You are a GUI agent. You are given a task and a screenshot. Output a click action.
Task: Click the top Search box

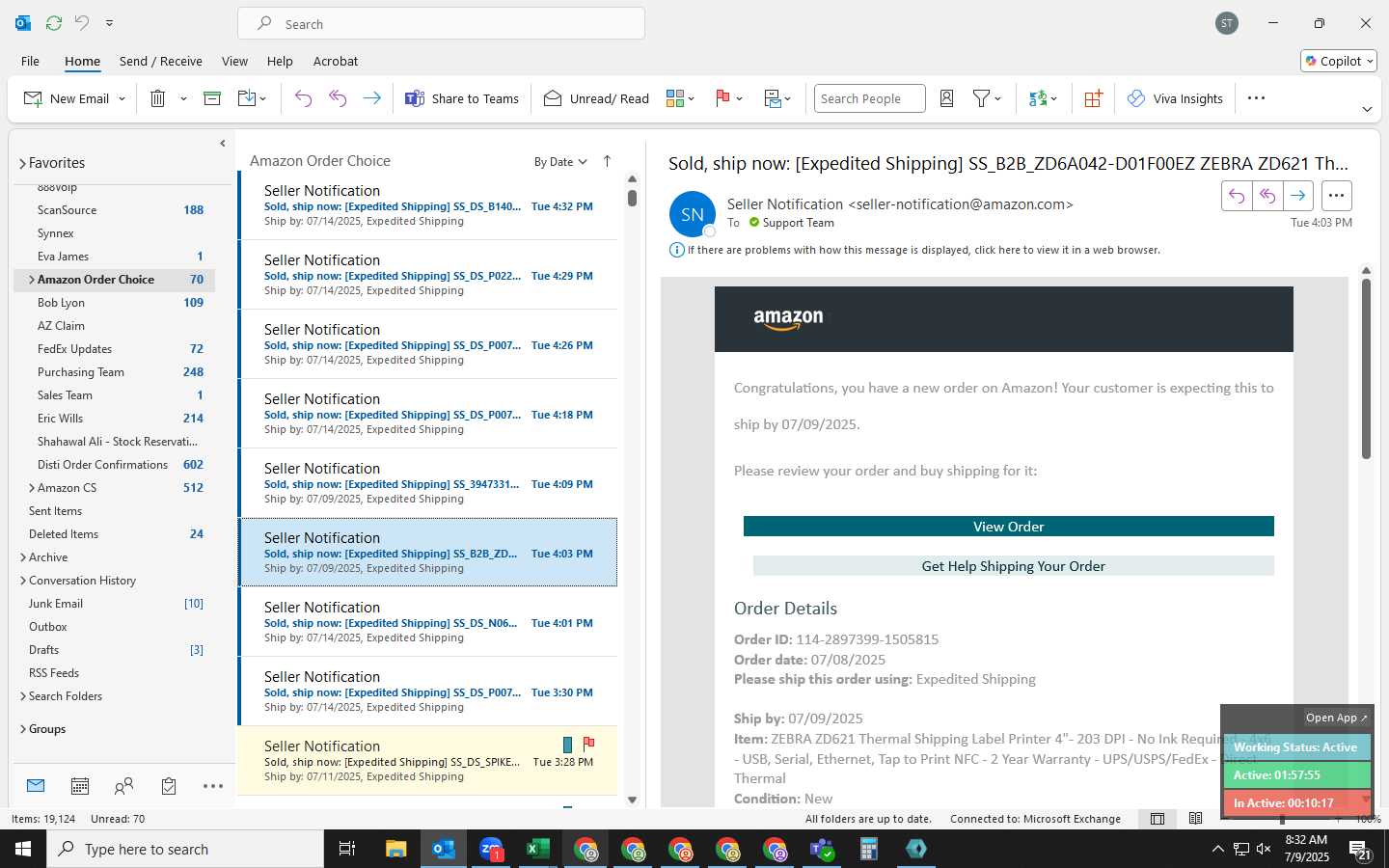441,23
